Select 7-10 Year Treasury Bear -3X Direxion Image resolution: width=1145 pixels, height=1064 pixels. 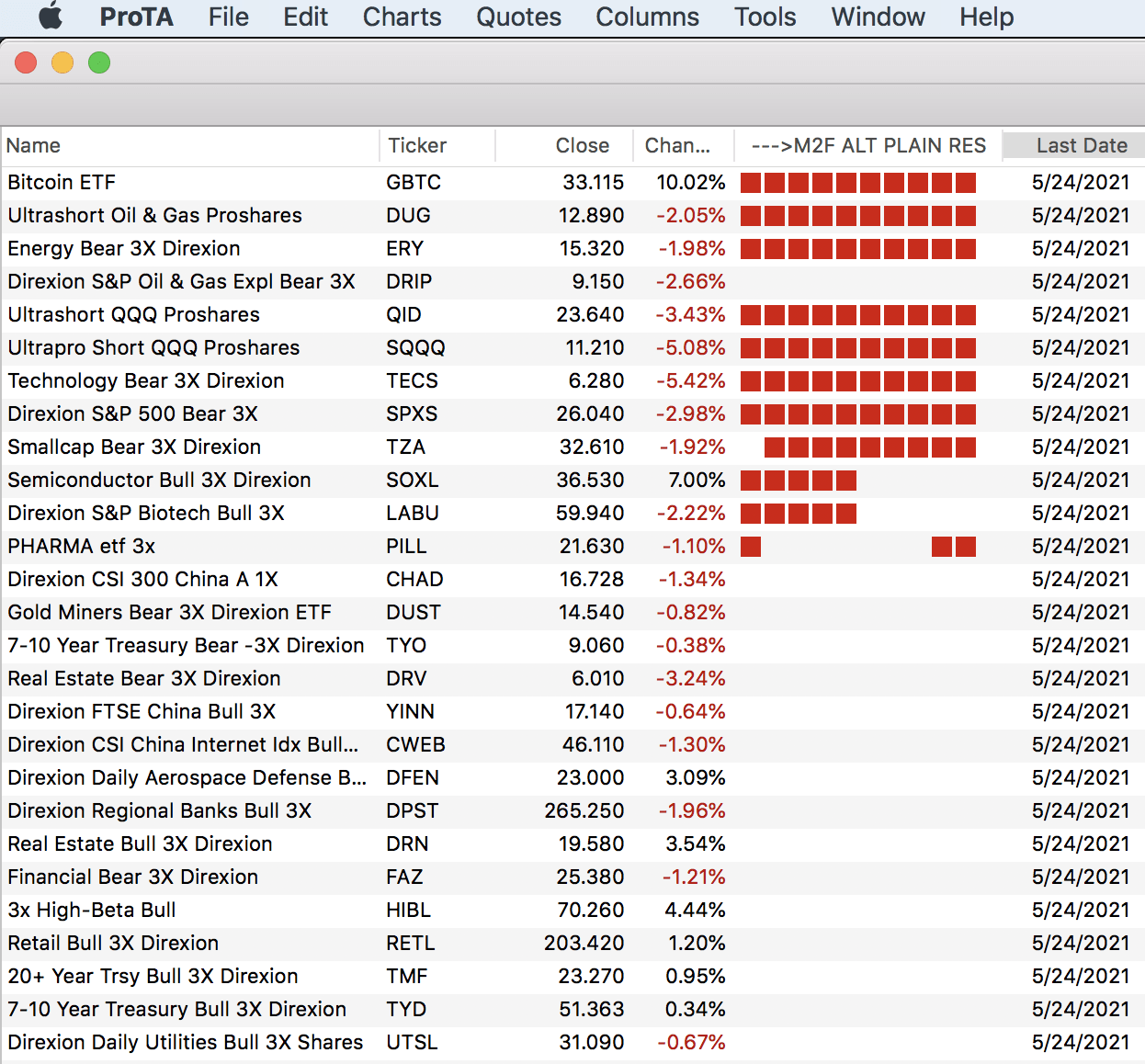point(572,645)
